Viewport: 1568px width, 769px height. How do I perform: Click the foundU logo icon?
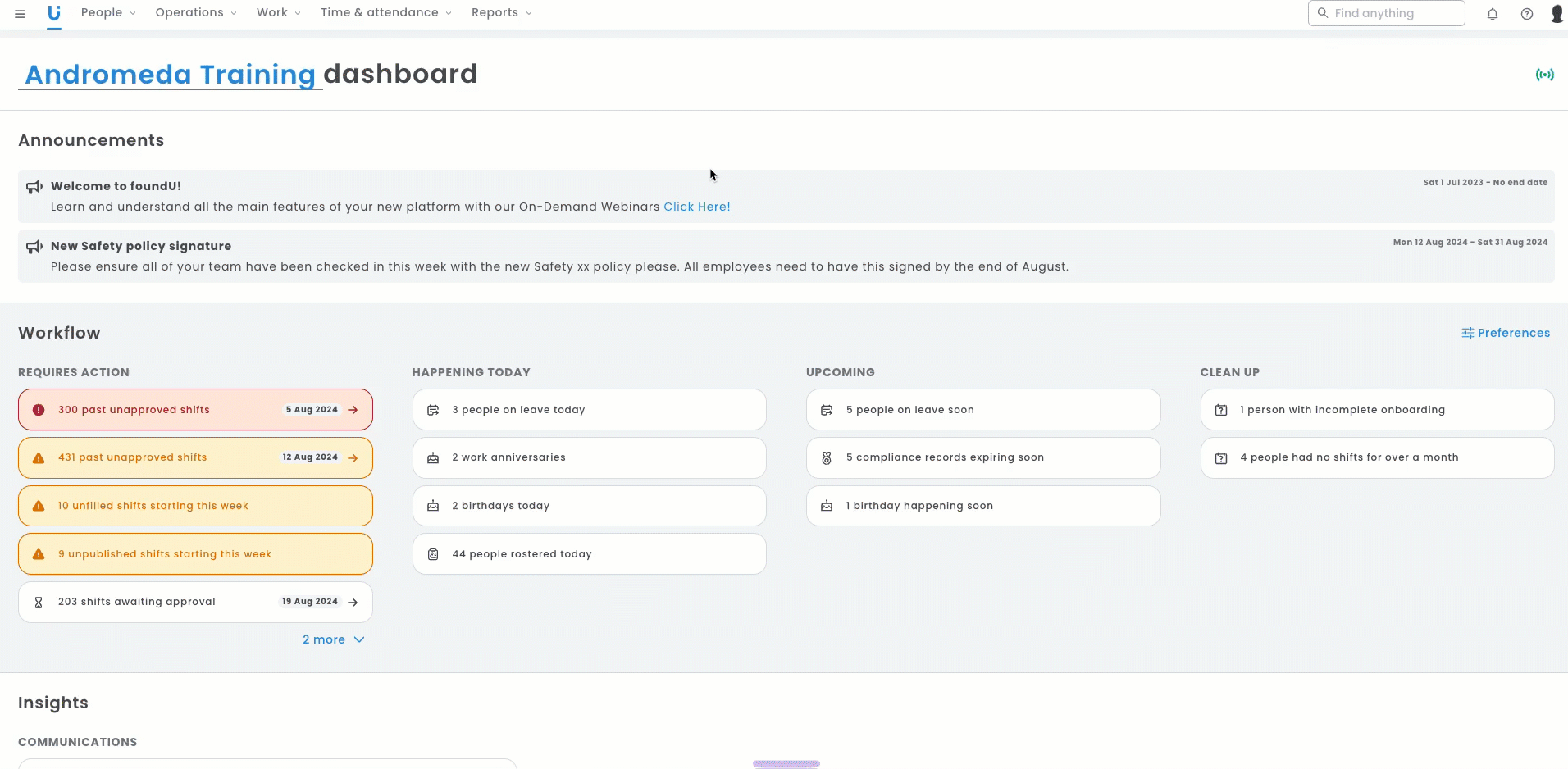tap(54, 13)
